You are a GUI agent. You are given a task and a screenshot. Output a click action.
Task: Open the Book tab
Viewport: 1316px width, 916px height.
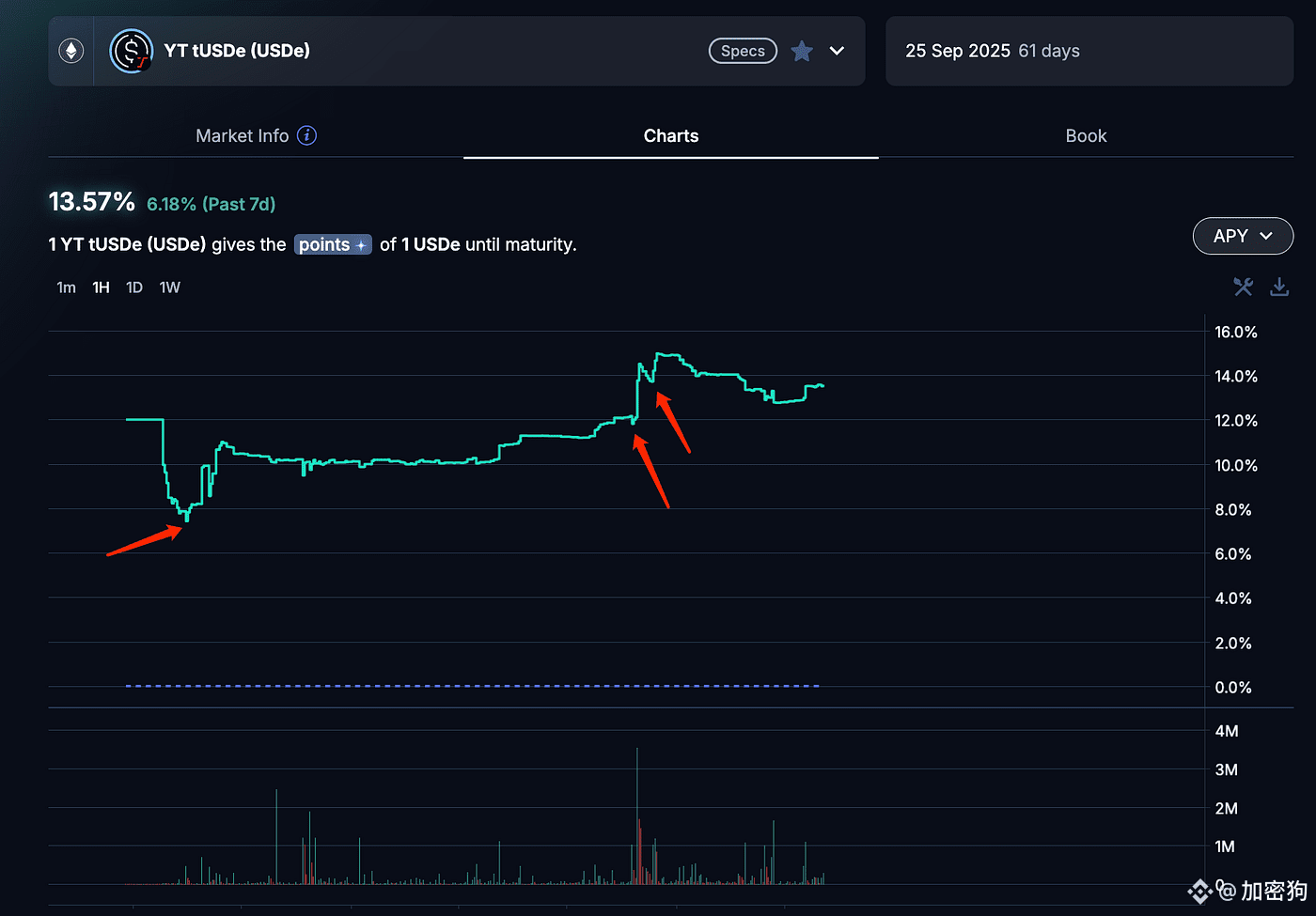(x=1086, y=135)
